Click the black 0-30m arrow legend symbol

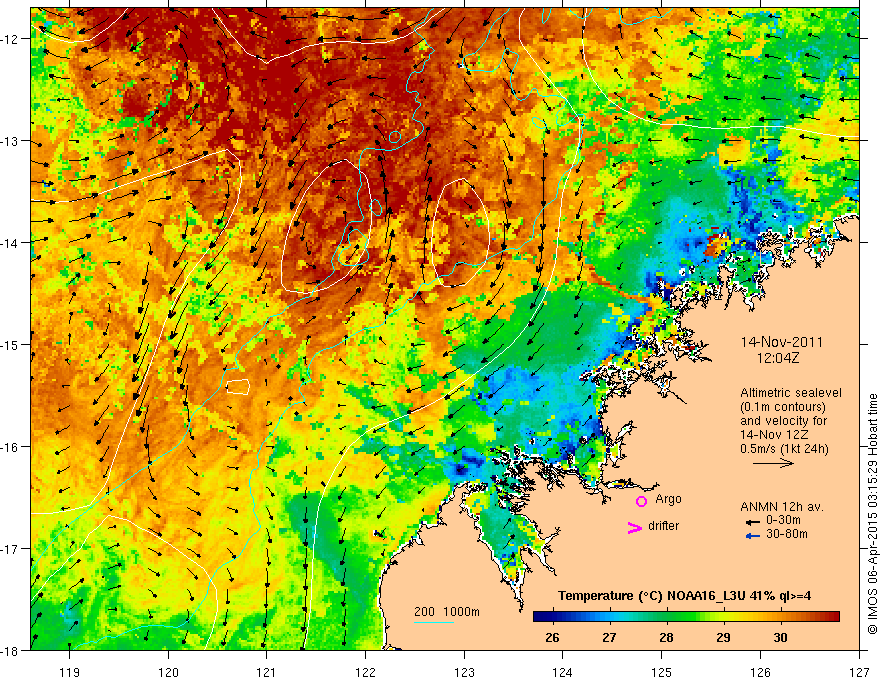point(752,522)
